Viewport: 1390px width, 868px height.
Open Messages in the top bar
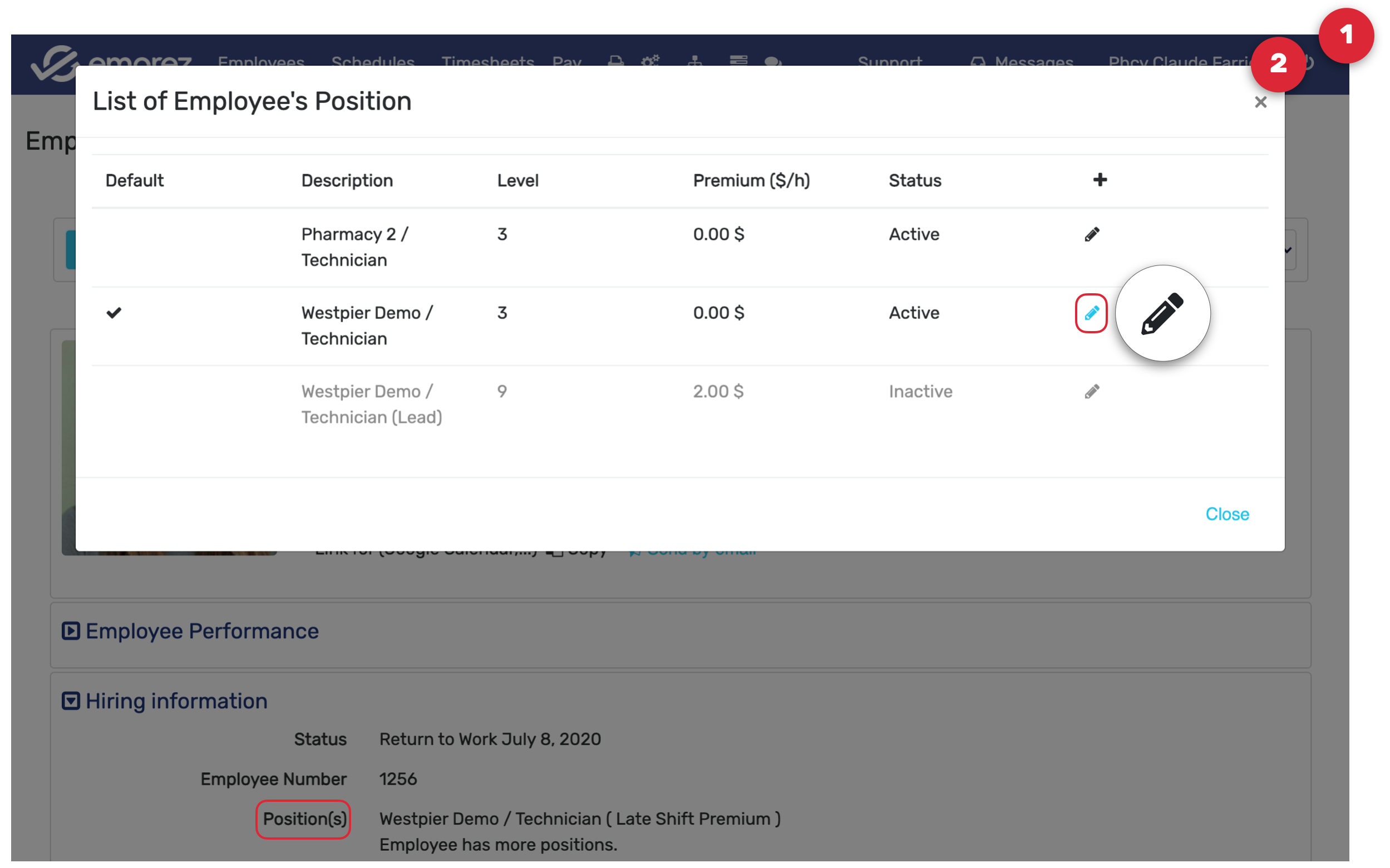[x=1033, y=61]
